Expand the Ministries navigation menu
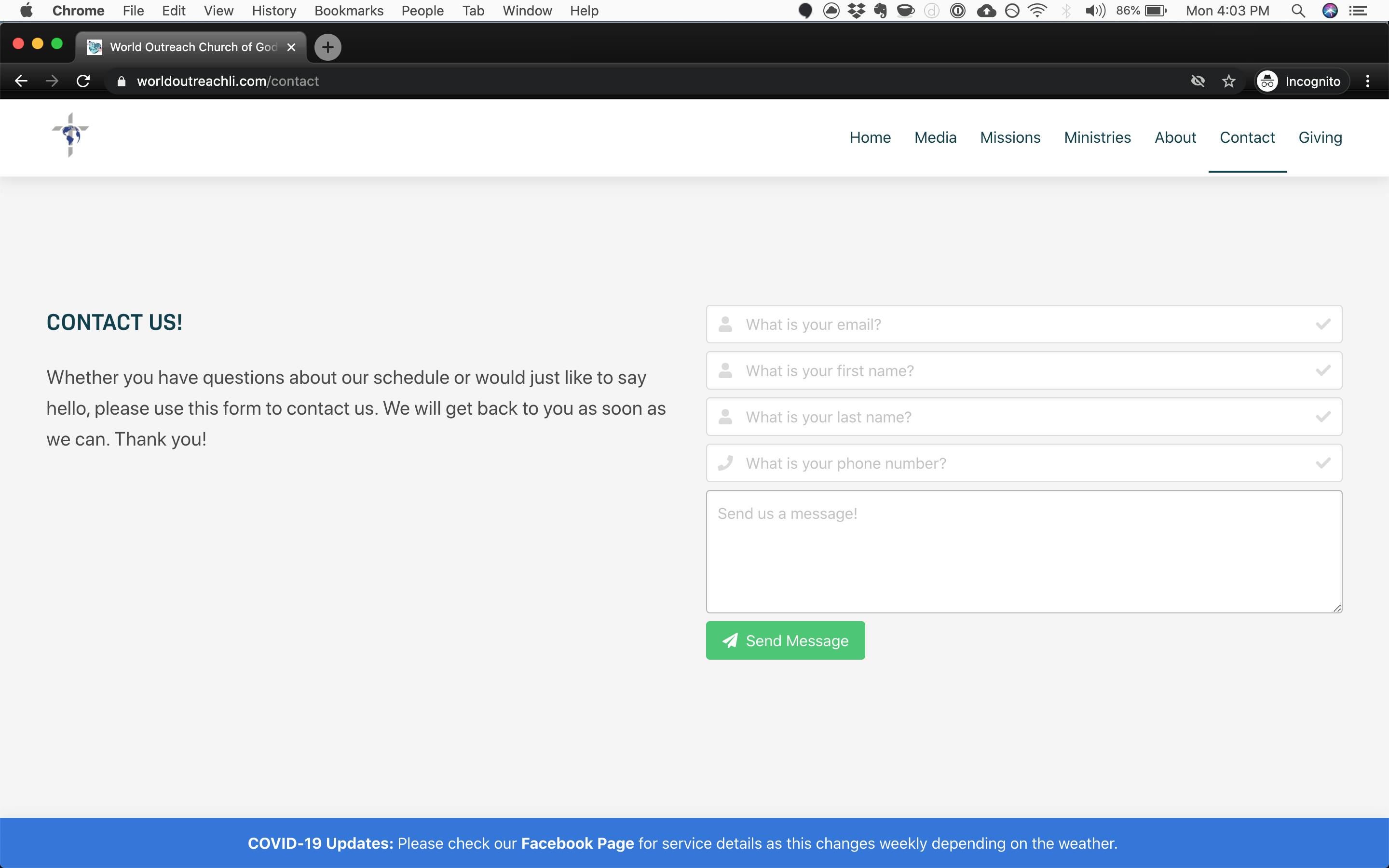This screenshot has width=1389, height=868. click(1097, 137)
